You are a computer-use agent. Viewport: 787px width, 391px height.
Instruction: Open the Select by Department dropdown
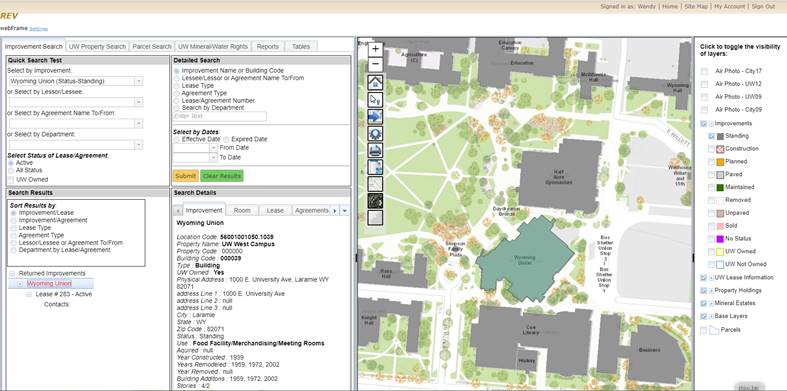coord(139,145)
